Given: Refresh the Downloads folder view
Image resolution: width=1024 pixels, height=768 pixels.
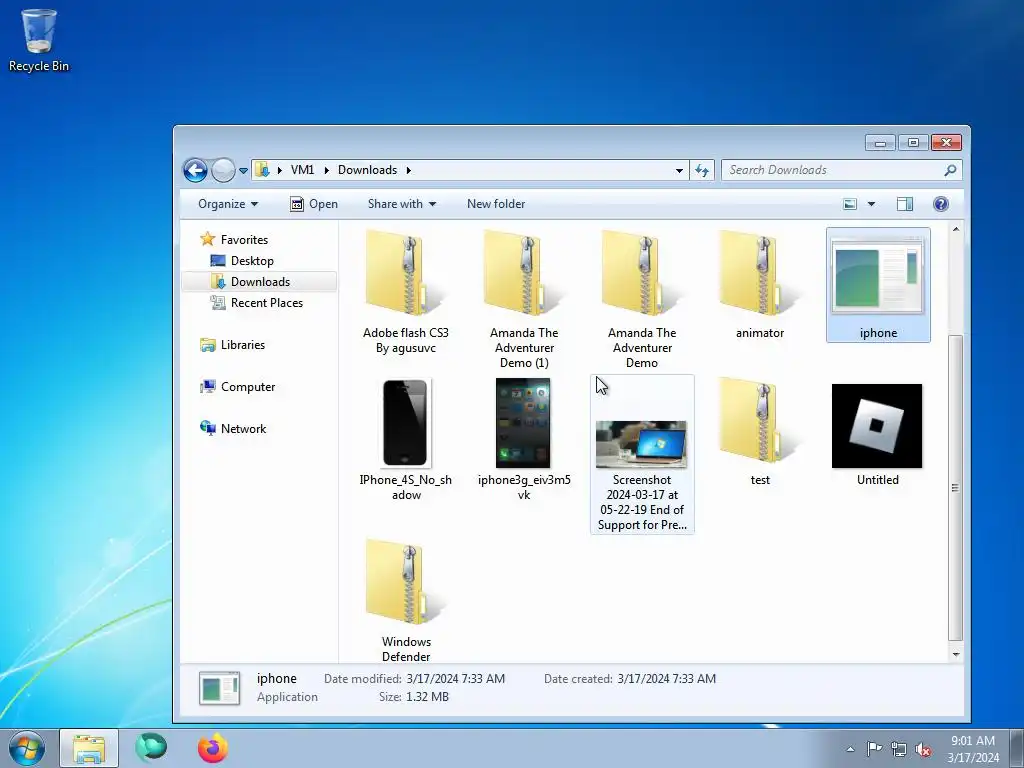Looking at the screenshot, I should tap(702, 170).
